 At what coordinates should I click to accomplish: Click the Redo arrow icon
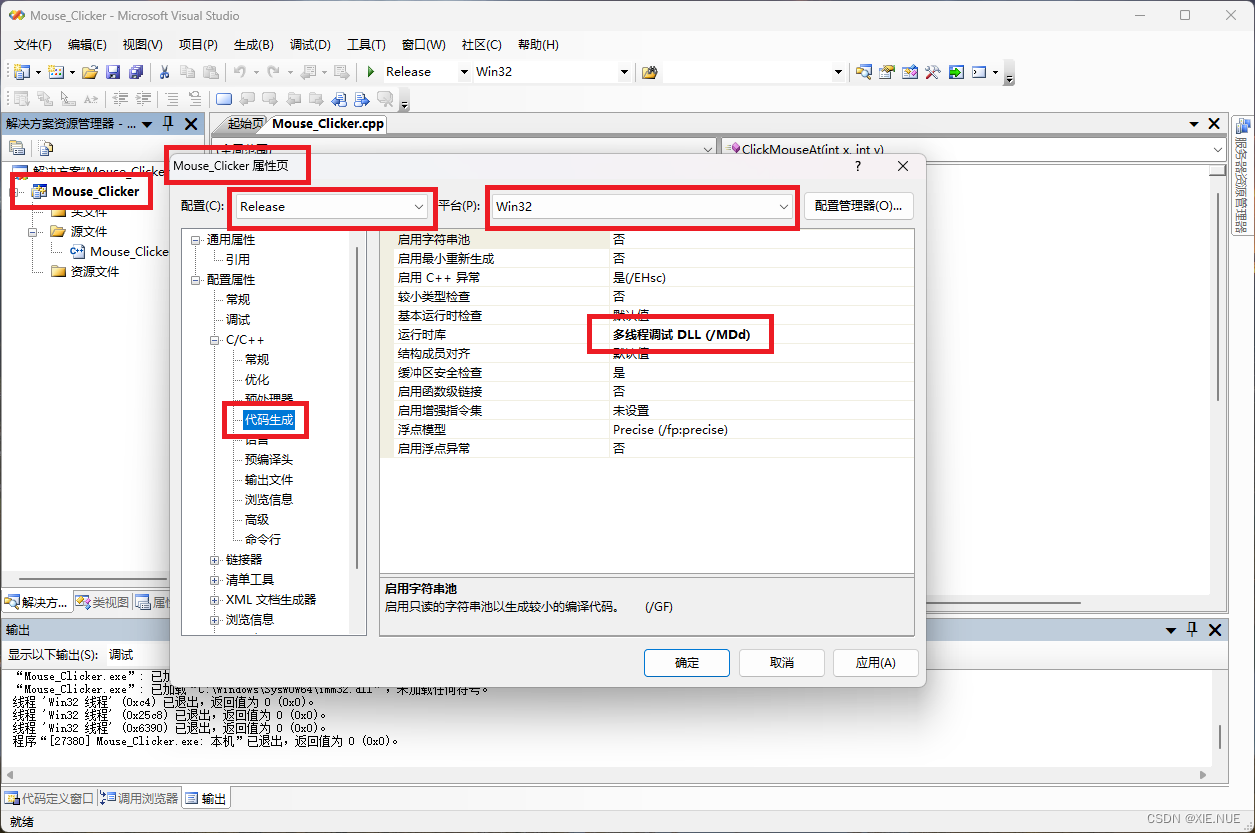(x=273, y=72)
